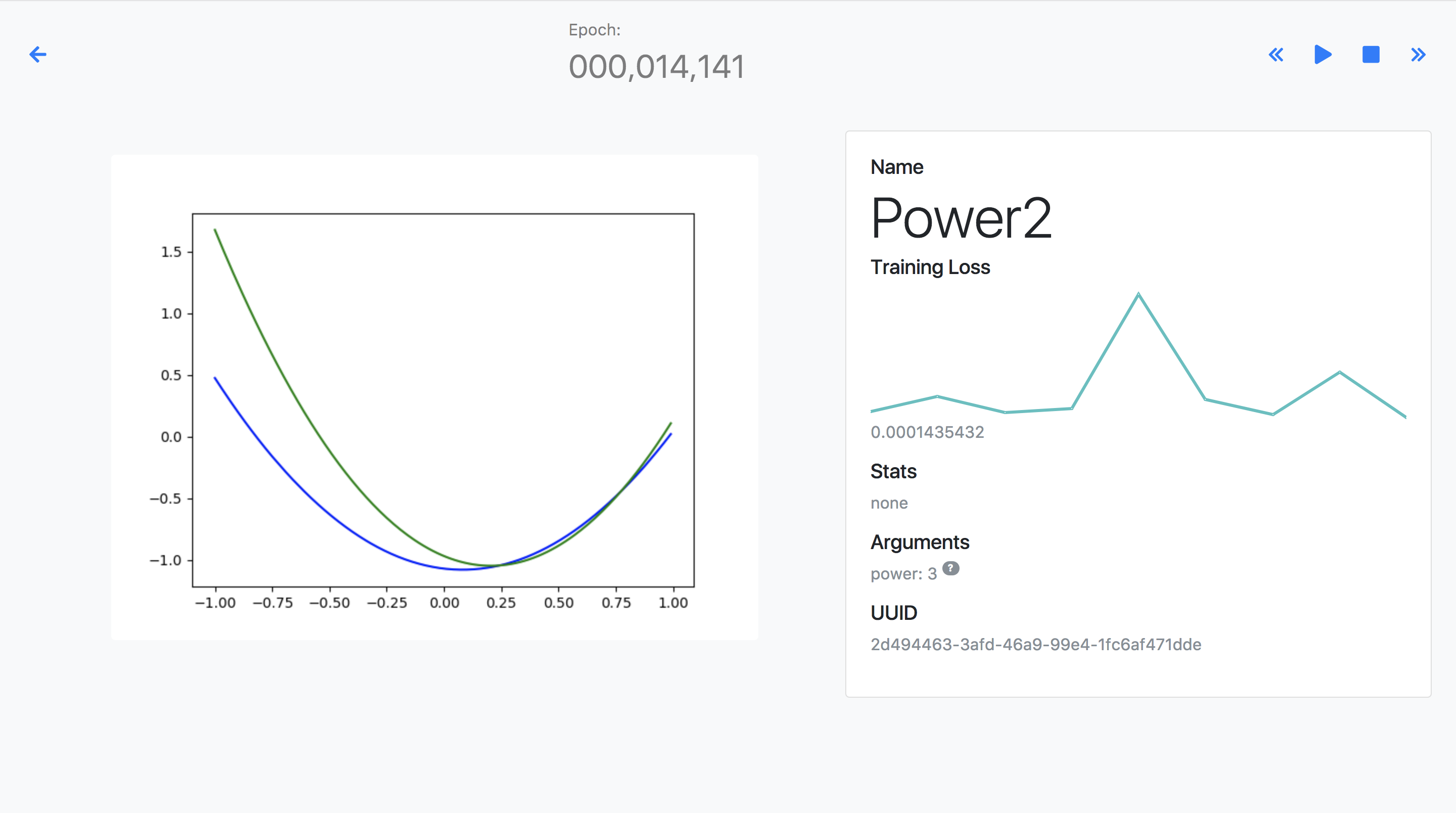The image size is (1456, 813).
Task: Click the 'none' stats value
Action: 889,503
